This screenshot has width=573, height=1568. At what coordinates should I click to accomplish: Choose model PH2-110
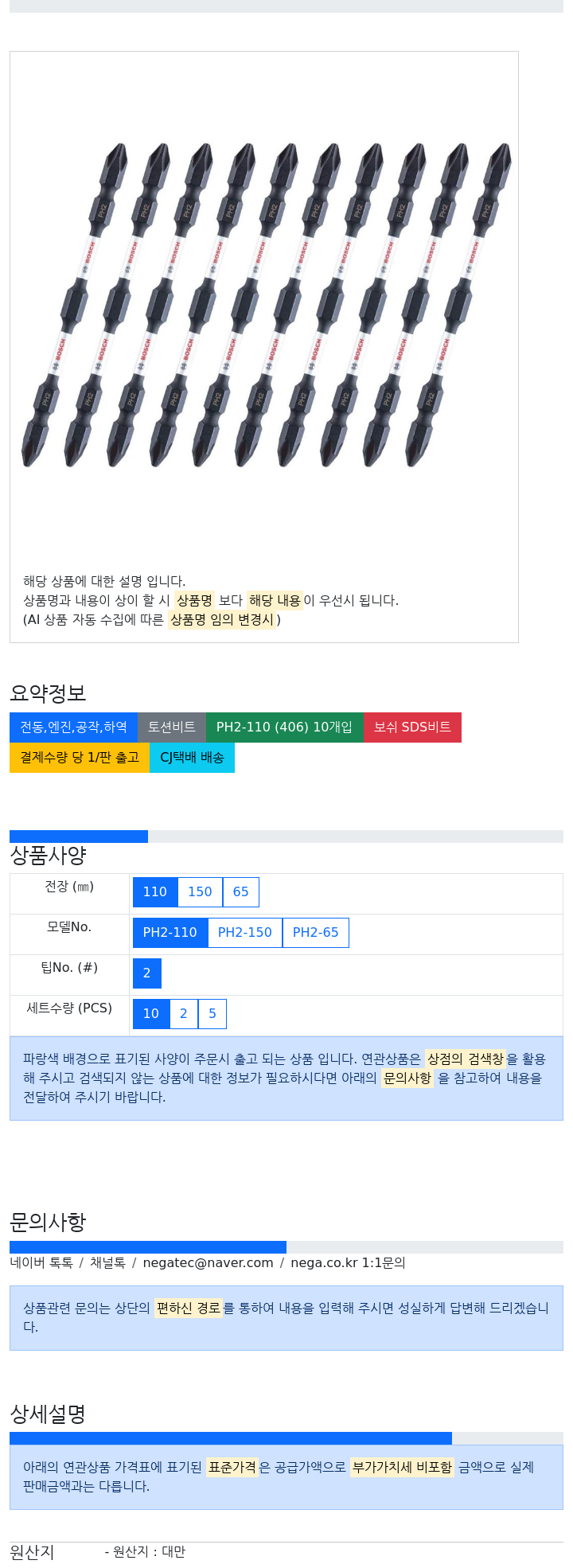pos(170,933)
